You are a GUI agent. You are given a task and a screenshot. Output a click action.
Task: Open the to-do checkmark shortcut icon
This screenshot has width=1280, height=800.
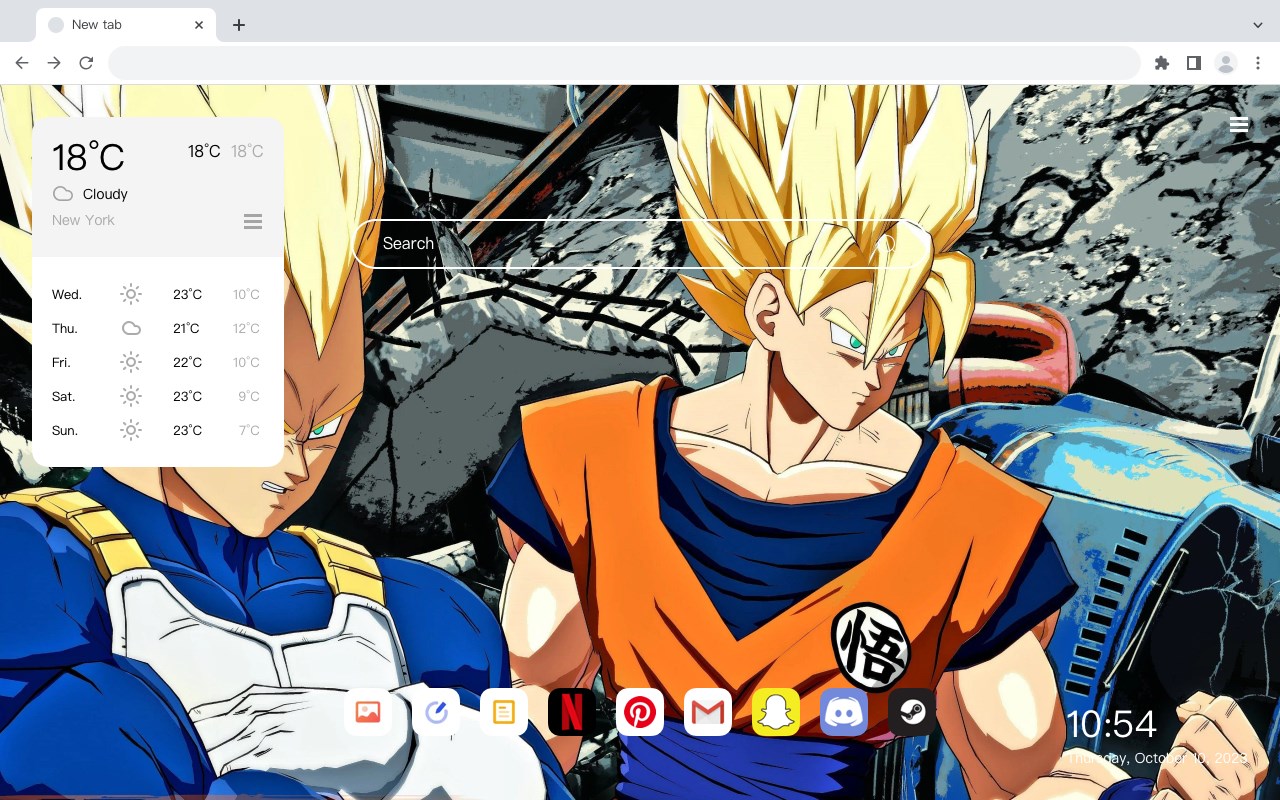click(436, 712)
